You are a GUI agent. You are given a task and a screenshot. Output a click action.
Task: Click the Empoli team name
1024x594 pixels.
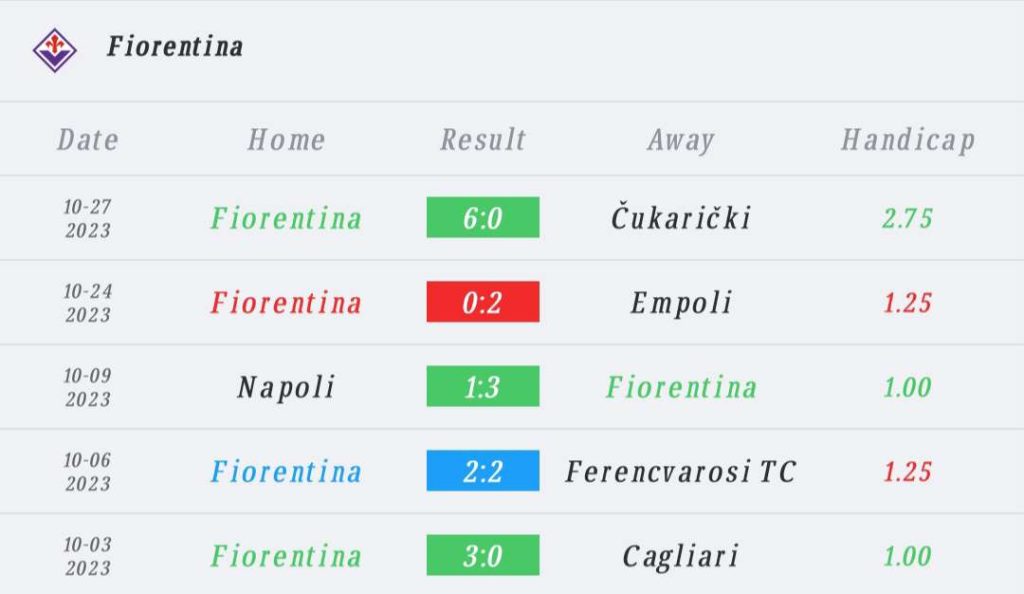[681, 303]
